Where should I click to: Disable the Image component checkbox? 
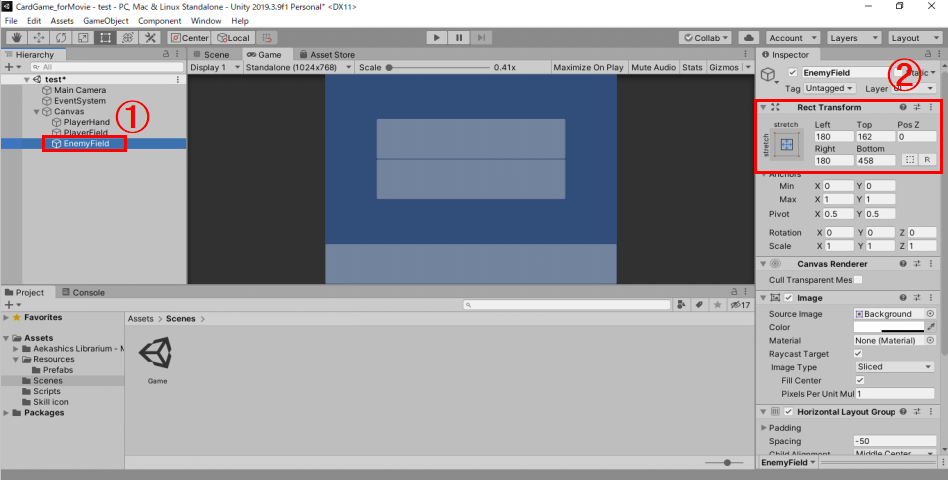click(x=788, y=298)
